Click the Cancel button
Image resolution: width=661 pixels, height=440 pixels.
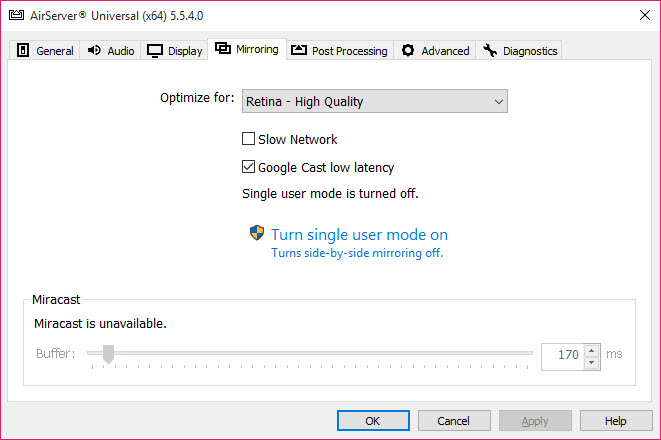[454, 421]
